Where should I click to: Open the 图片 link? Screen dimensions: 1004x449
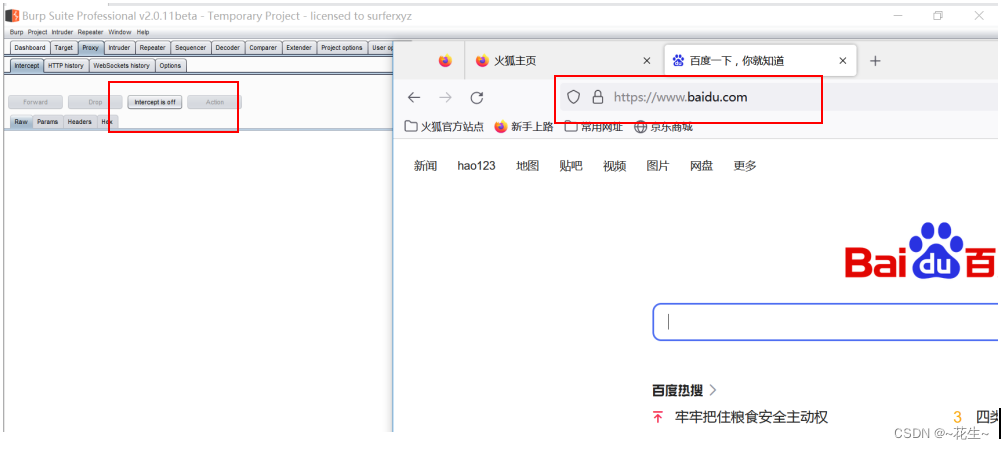point(658,166)
